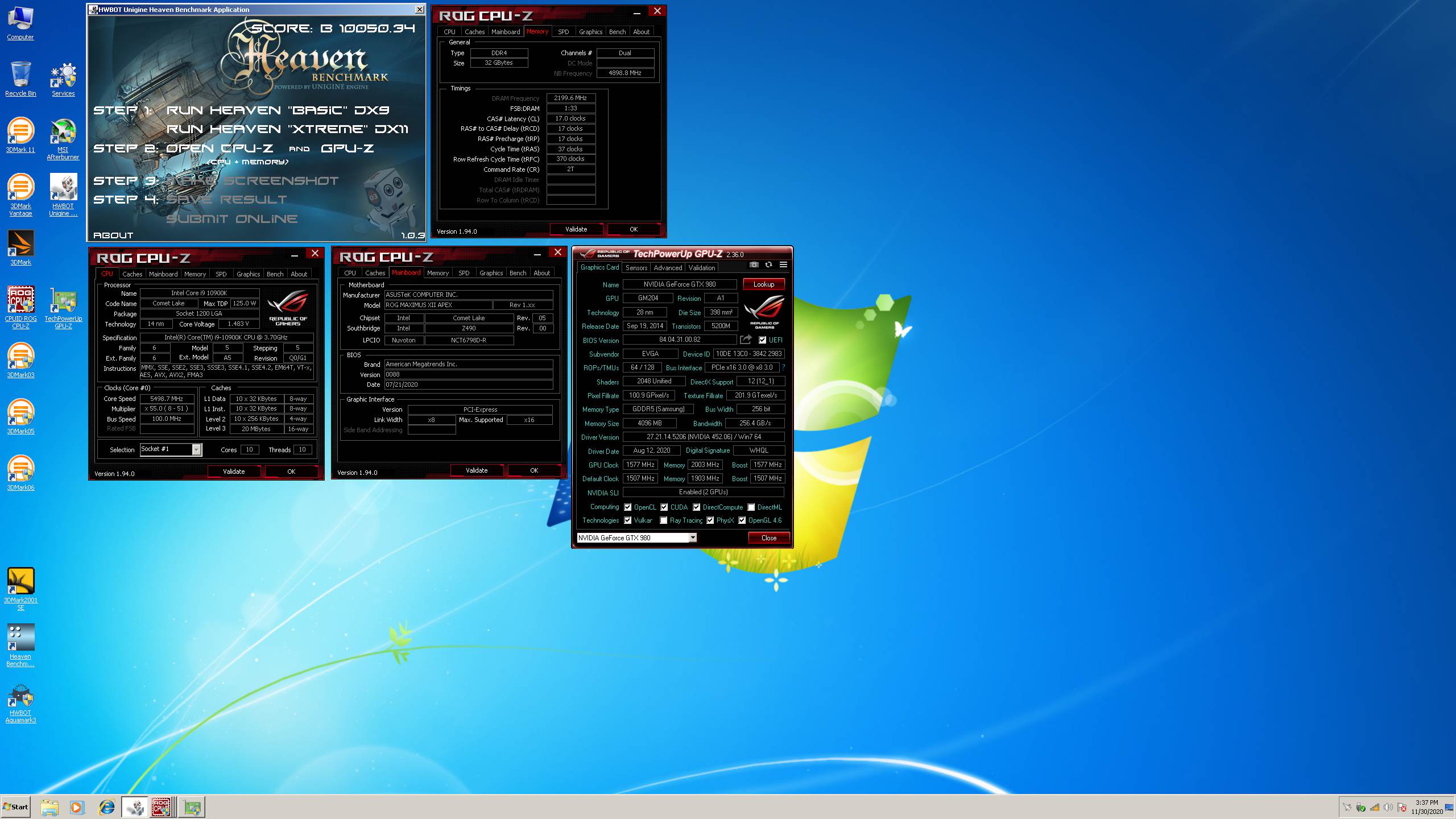Click the Close button in GPU-Z
The width and height of the screenshot is (1456, 819).
pos(768,538)
